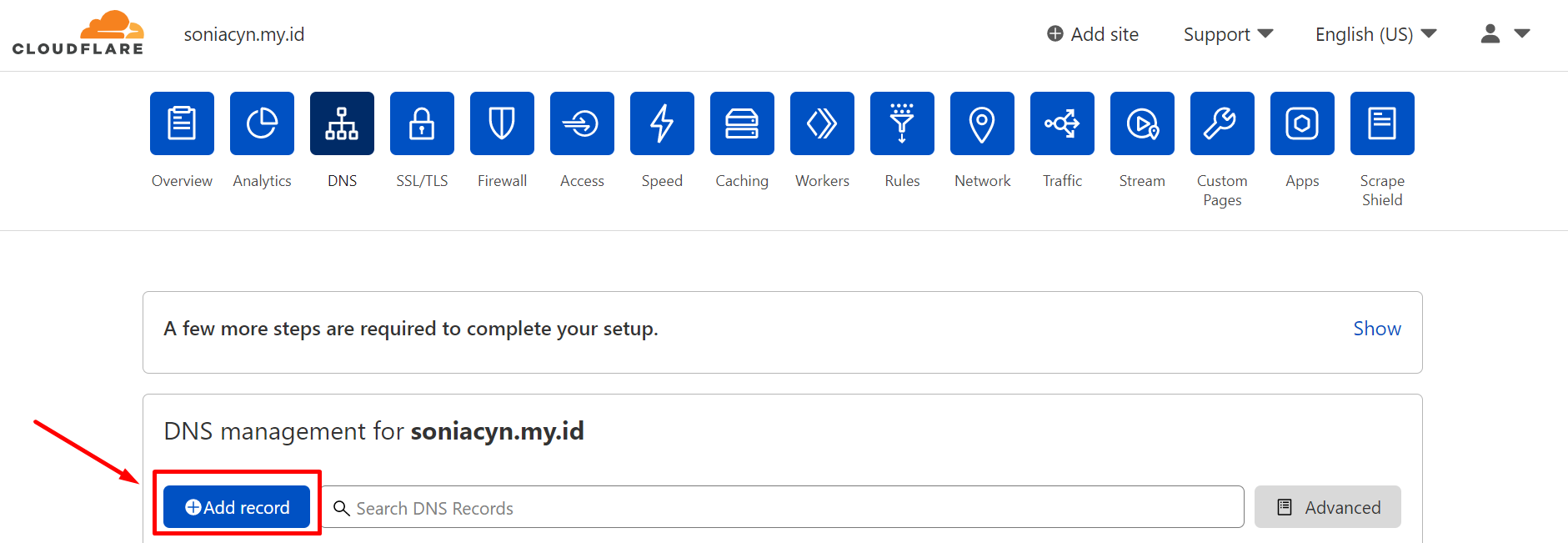Screen dimensions: 1568x543
Task: Click the Traffic tab label
Action: click(x=1062, y=181)
